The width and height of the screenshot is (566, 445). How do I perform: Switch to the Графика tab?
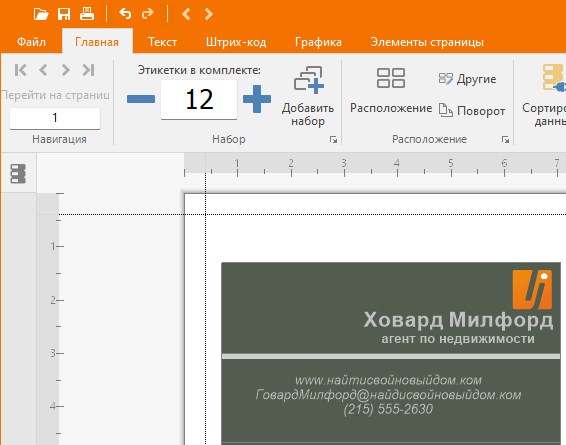[318, 42]
